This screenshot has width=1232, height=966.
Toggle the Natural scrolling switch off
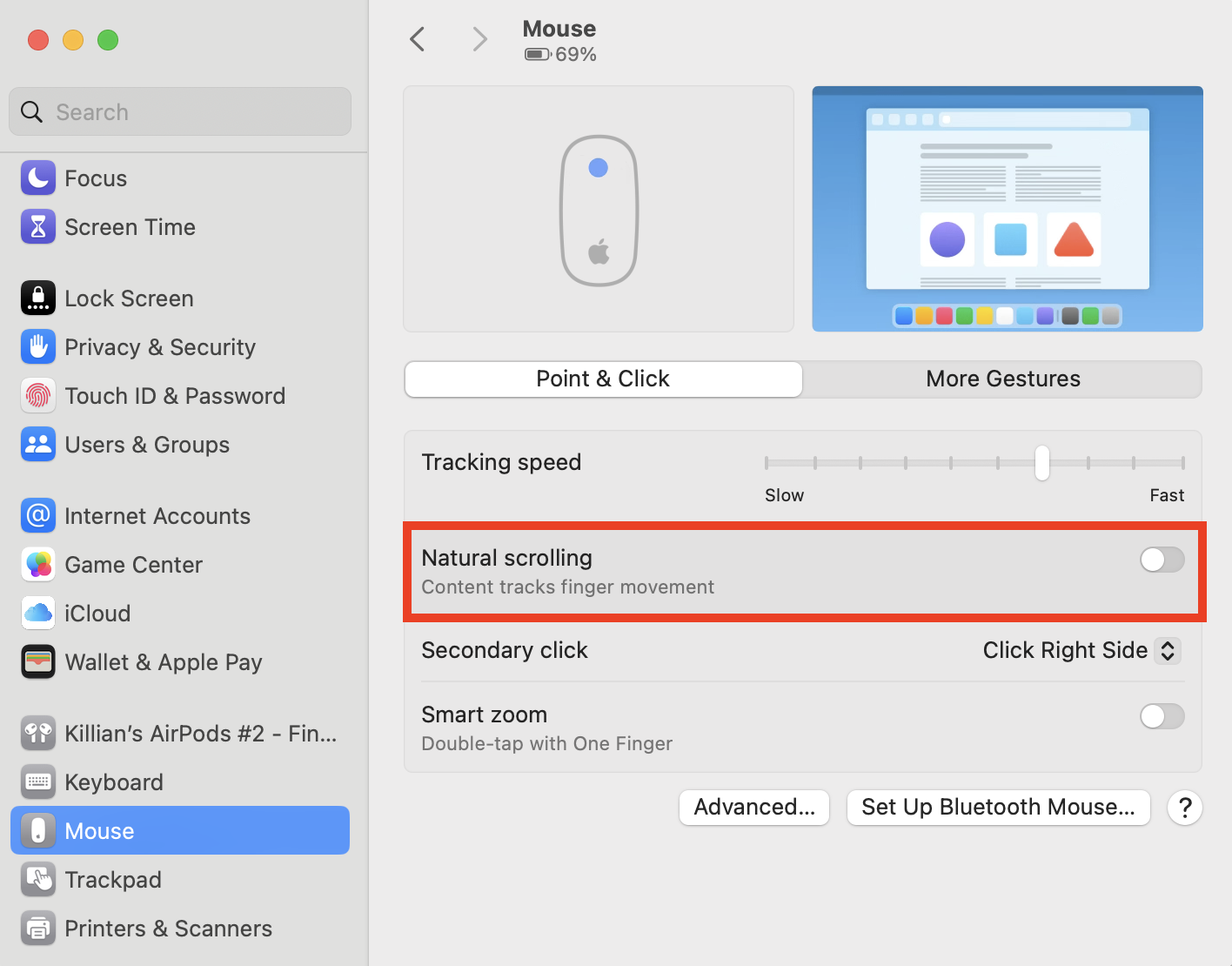click(x=1162, y=560)
